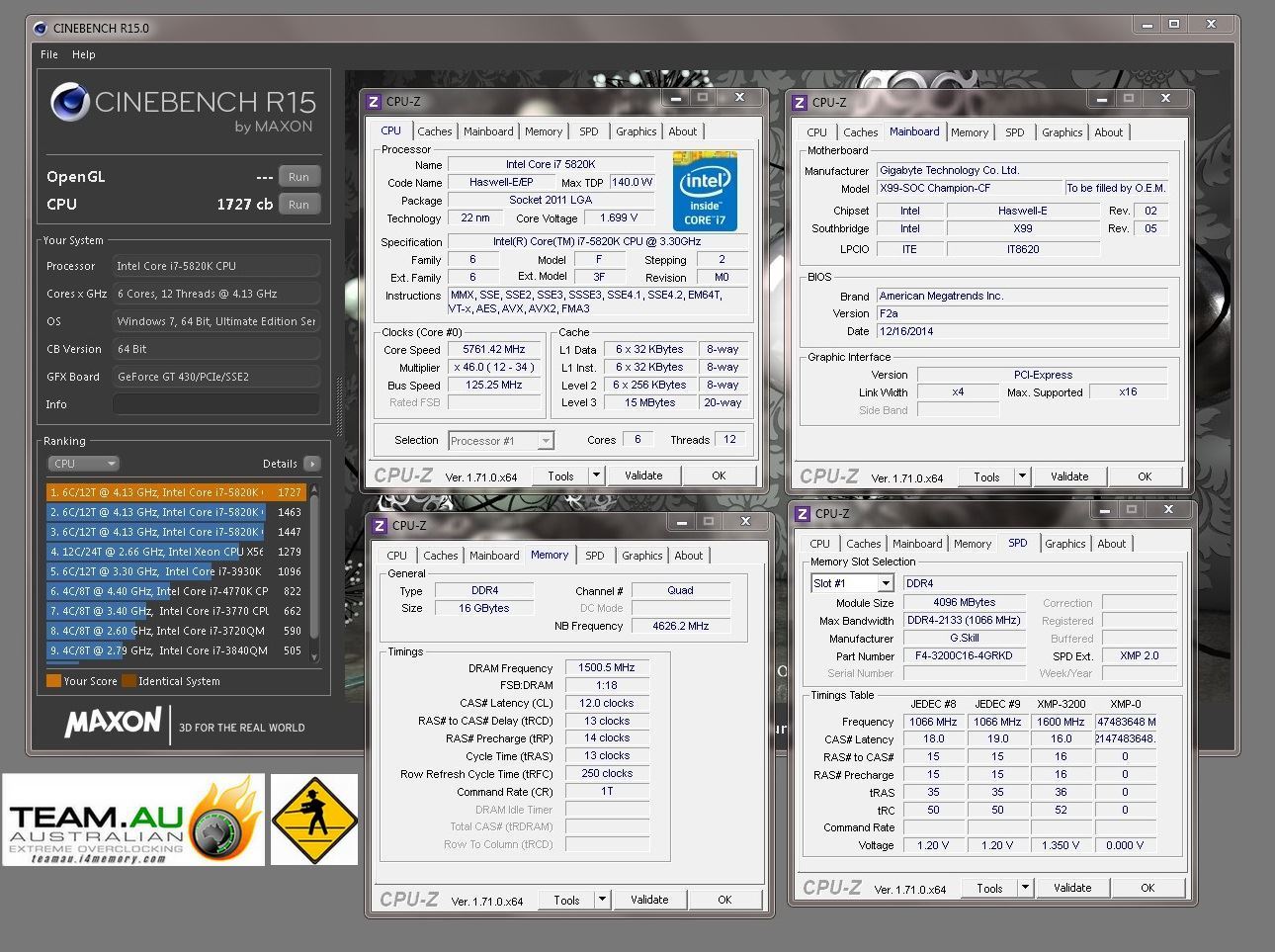1275x952 pixels.
Task: Click the Z icon of CPU-Z SPD window
Action: point(803,513)
